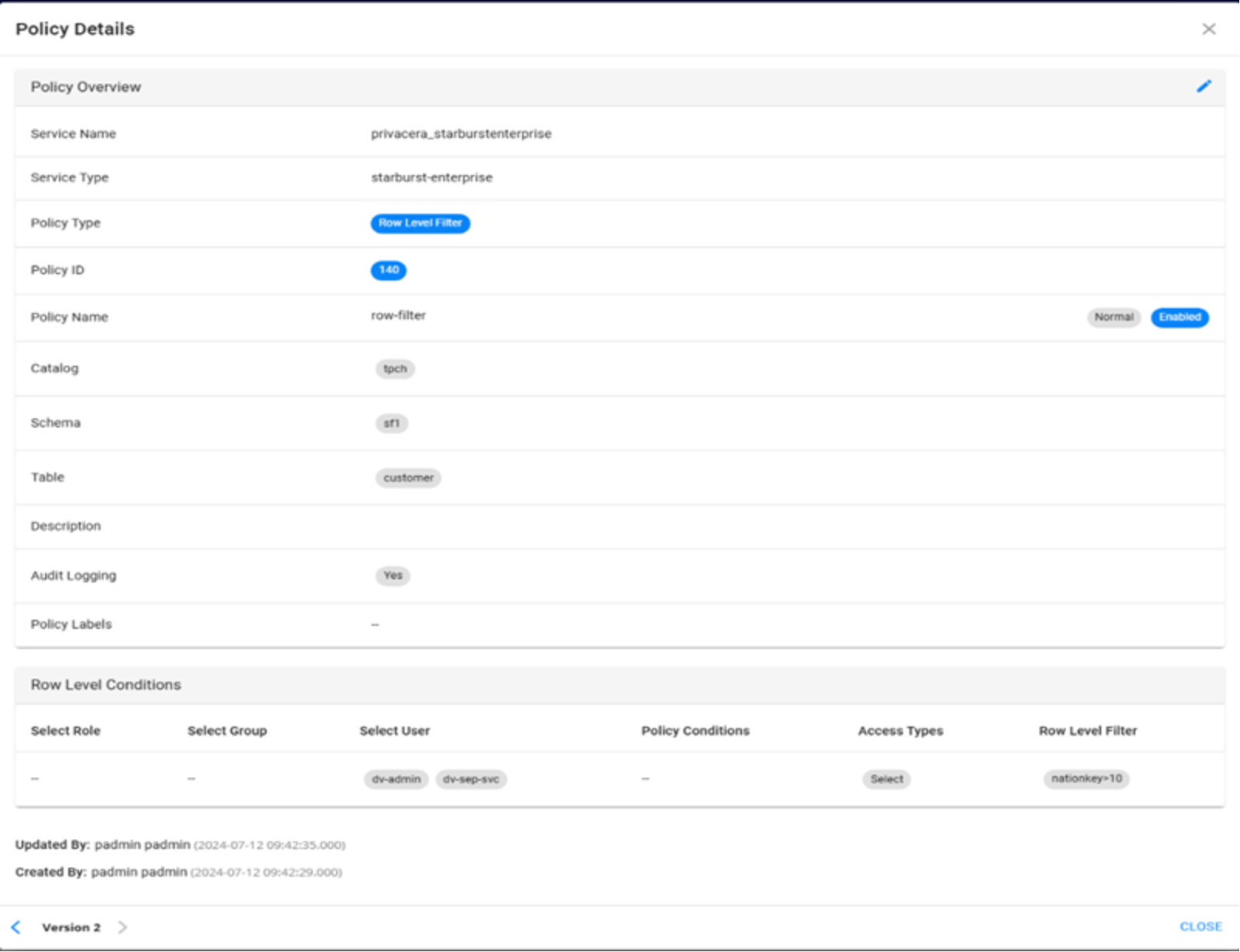Click service name privacera_starburstenterprise
The image size is (1240, 952).
pos(461,133)
